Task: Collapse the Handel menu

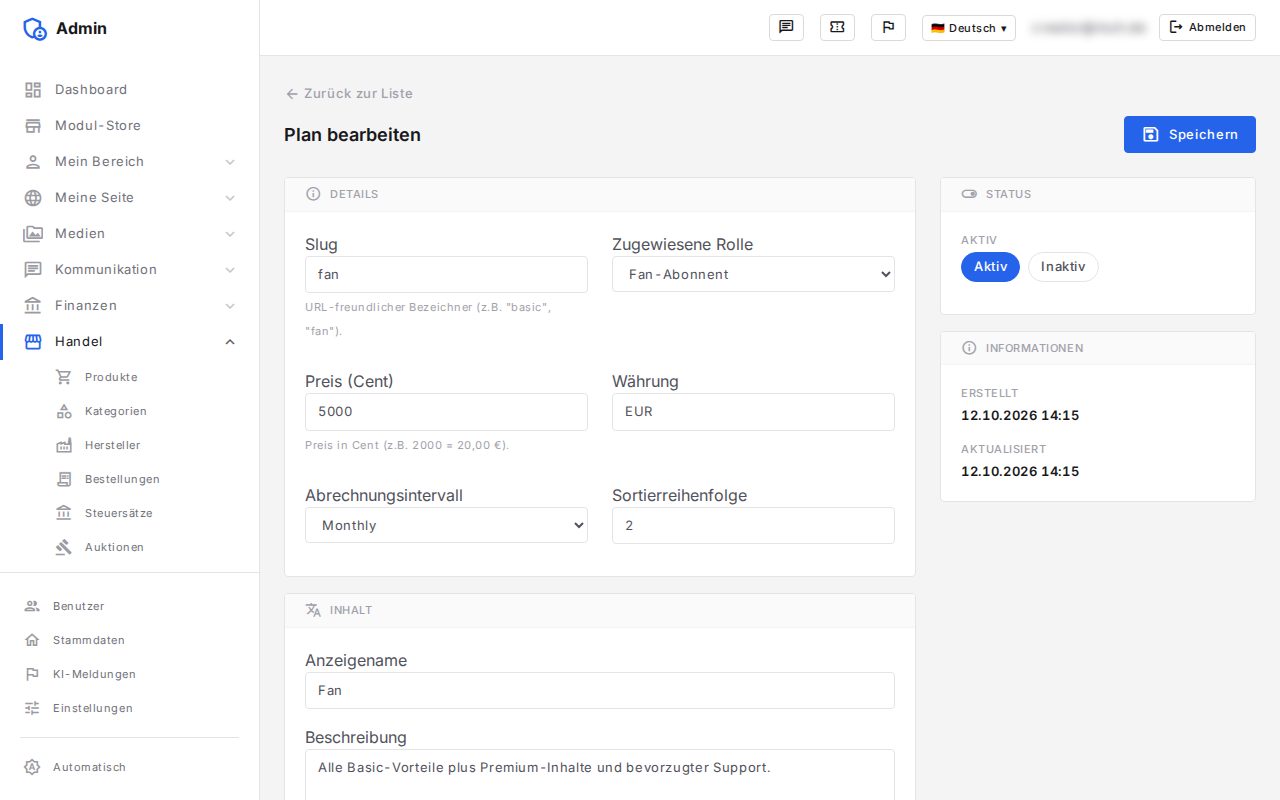Action: [x=130, y=342]
